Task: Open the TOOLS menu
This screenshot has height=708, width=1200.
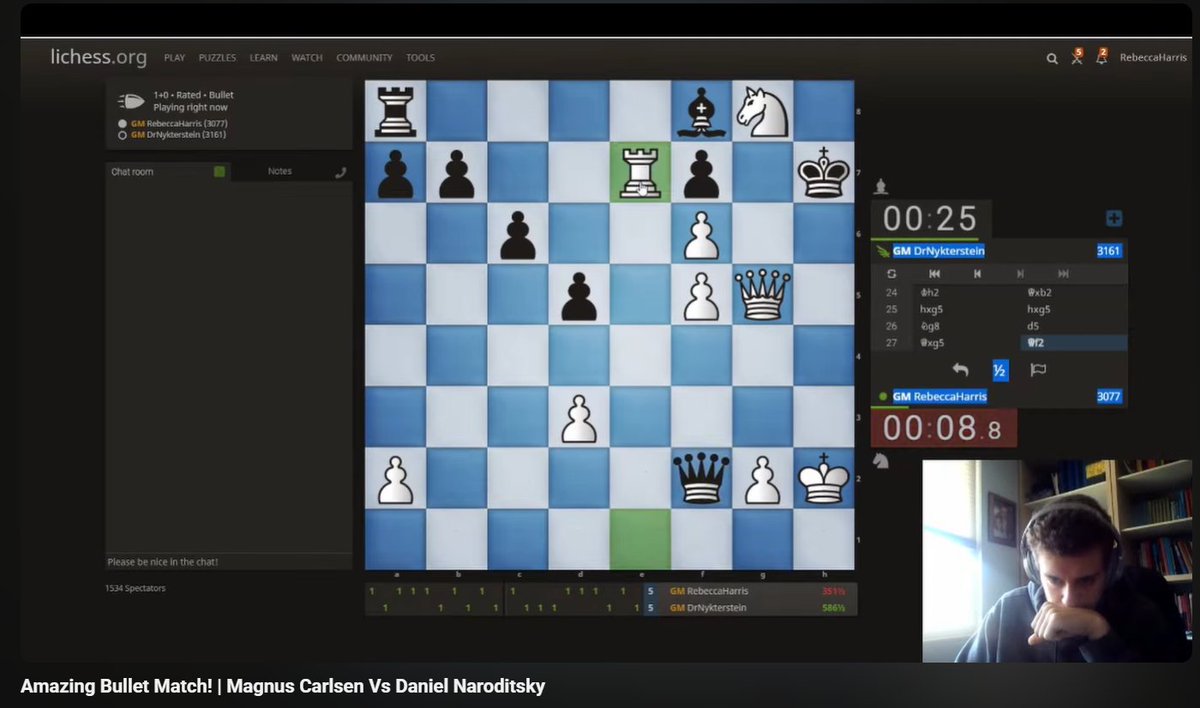Action: pyautogui.click(x=420, y=58)
